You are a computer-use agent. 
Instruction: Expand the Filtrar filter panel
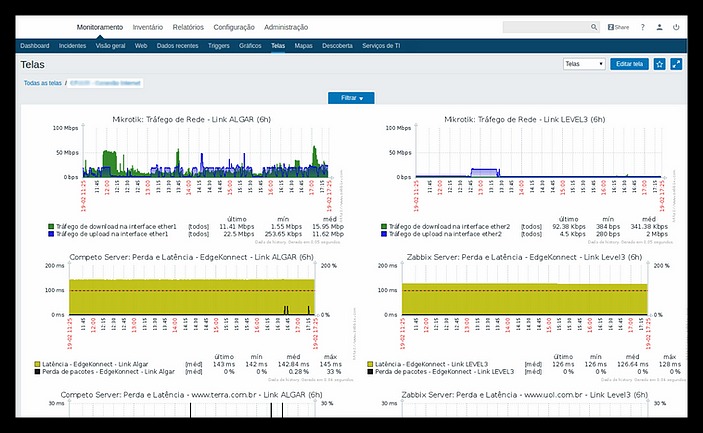pyautogui.click(x=351, y=97)
